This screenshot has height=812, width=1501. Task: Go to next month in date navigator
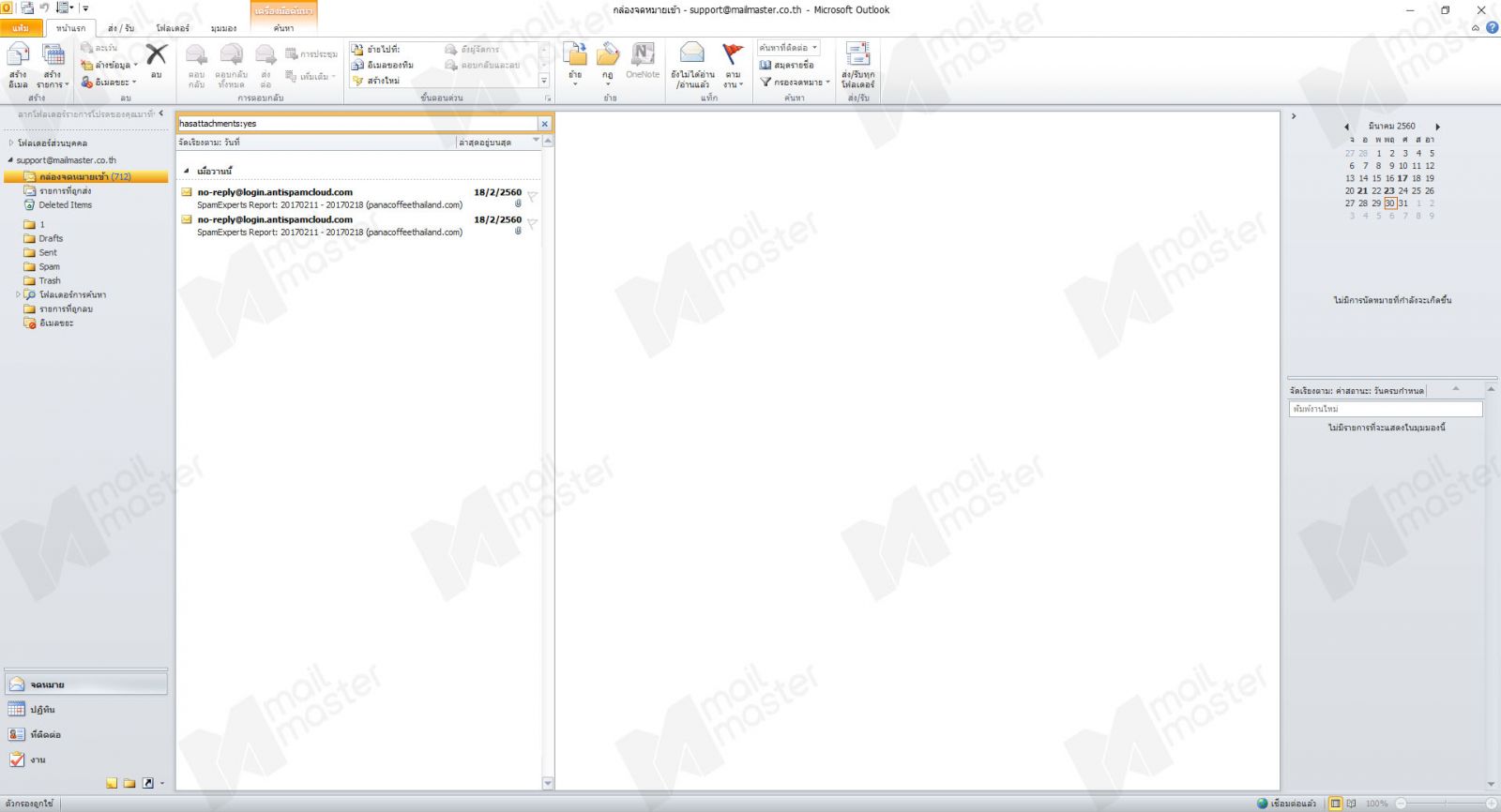[1437, 127]
